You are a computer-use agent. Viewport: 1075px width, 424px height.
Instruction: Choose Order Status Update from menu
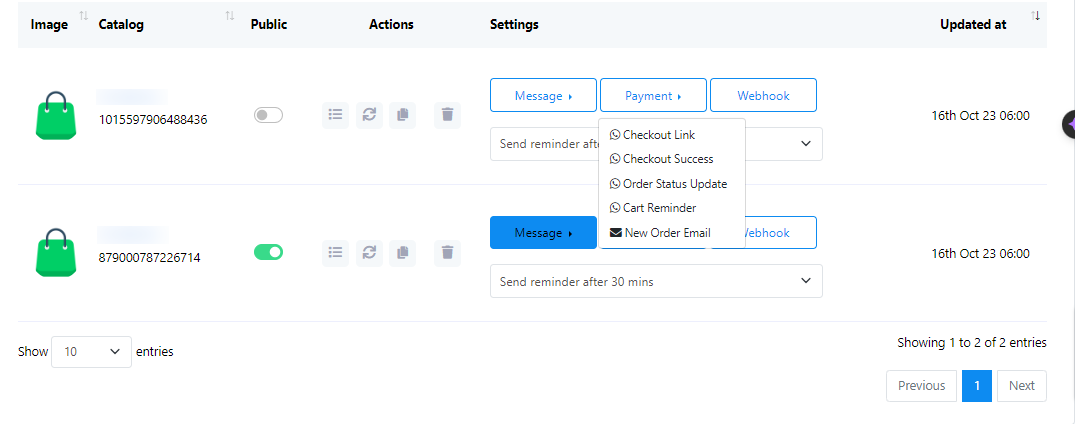674,184
